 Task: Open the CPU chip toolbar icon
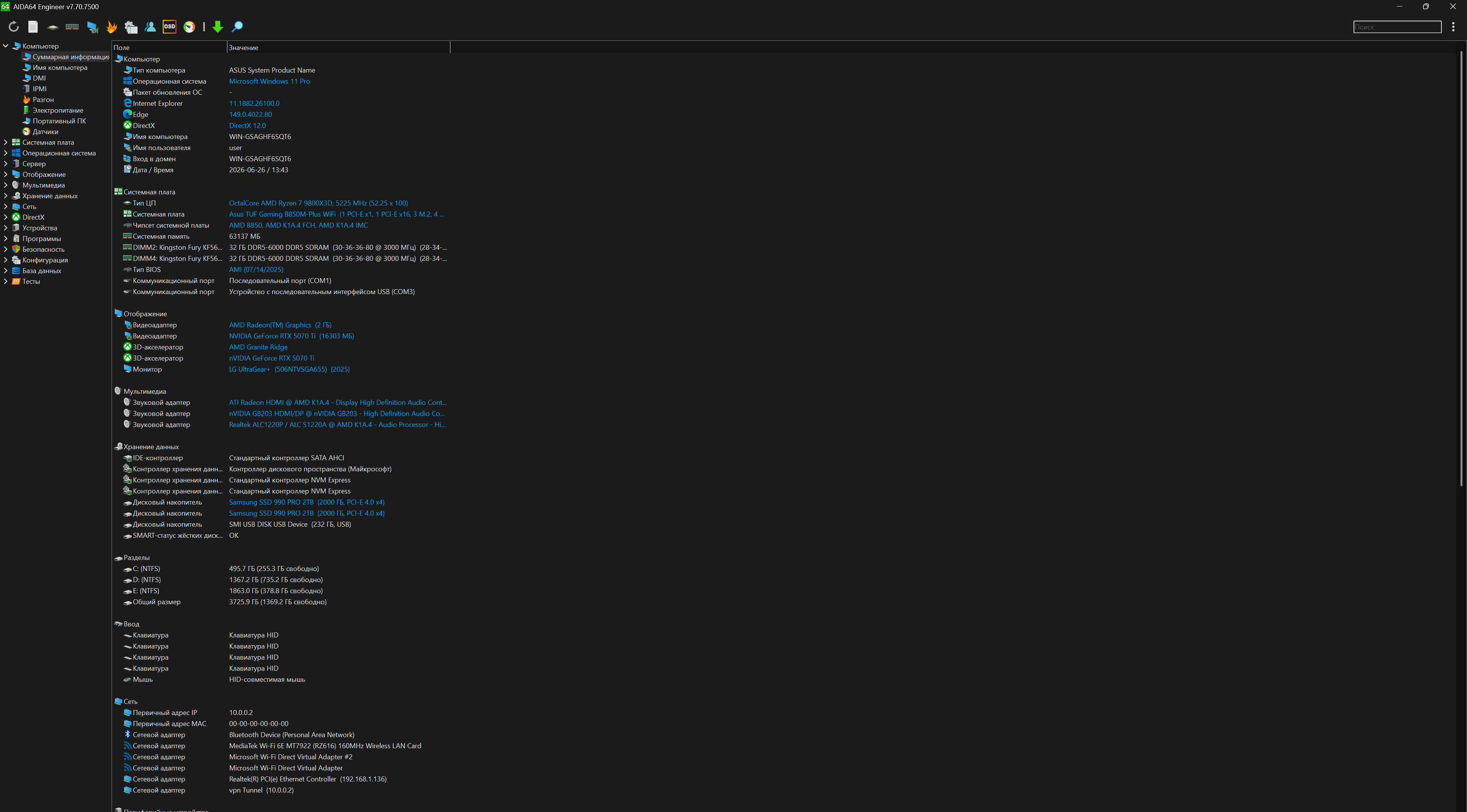tap(52, 27)
